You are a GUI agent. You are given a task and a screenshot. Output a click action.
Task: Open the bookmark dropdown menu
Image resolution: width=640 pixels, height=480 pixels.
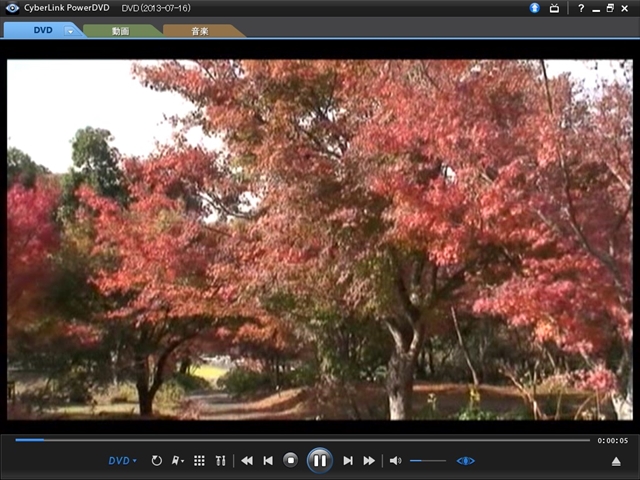[178, 460]
